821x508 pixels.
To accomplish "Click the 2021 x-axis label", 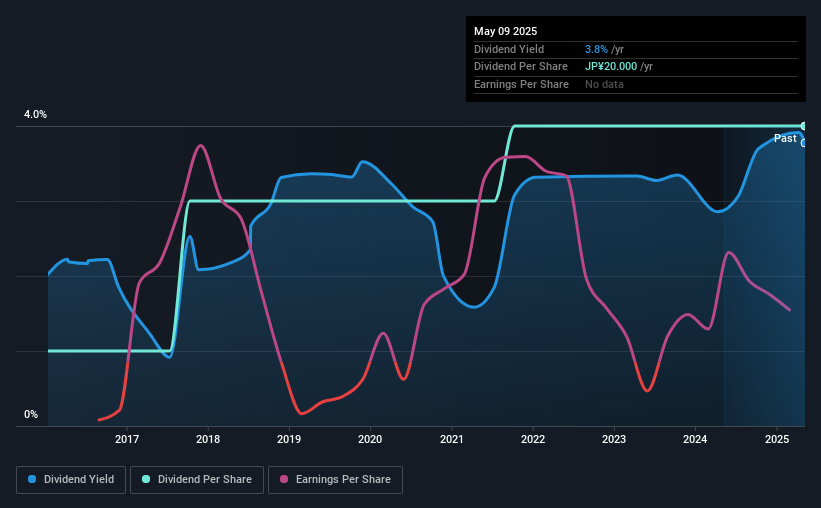I will pos(451,439).
